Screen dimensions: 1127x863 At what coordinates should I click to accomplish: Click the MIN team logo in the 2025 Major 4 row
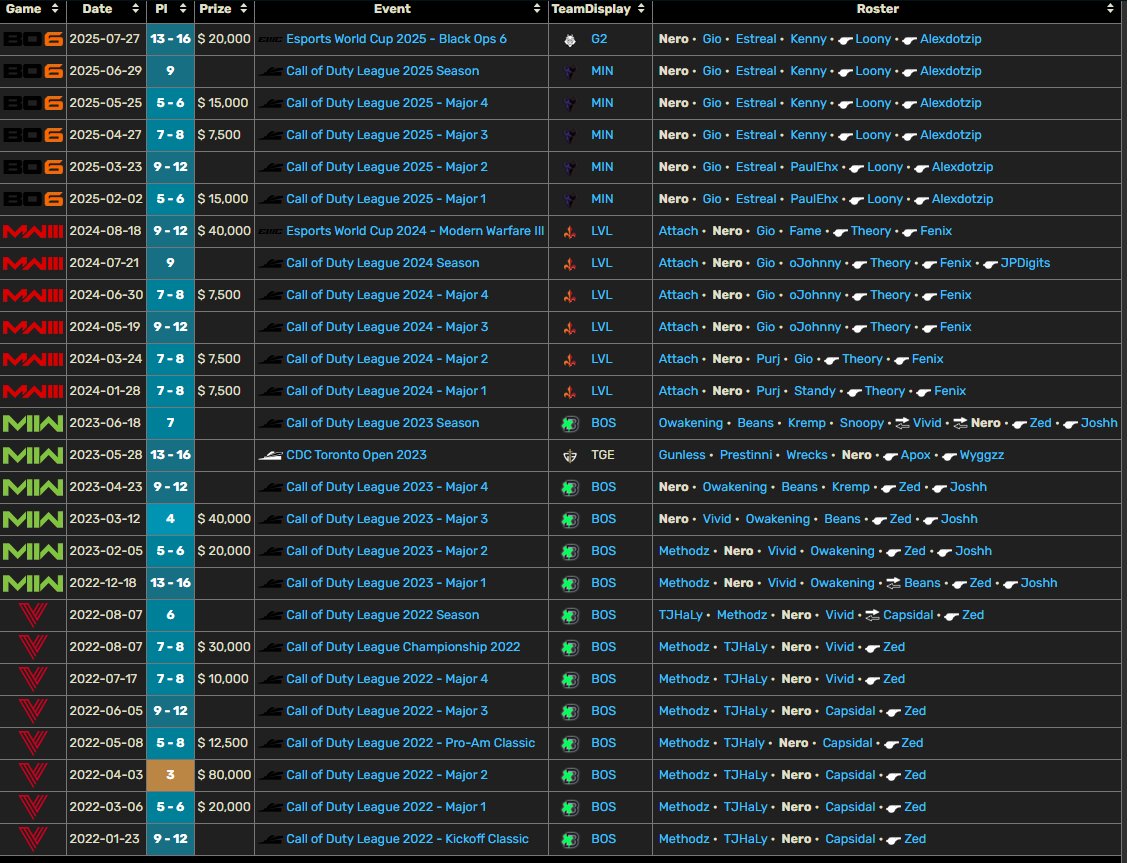[570, 103]
